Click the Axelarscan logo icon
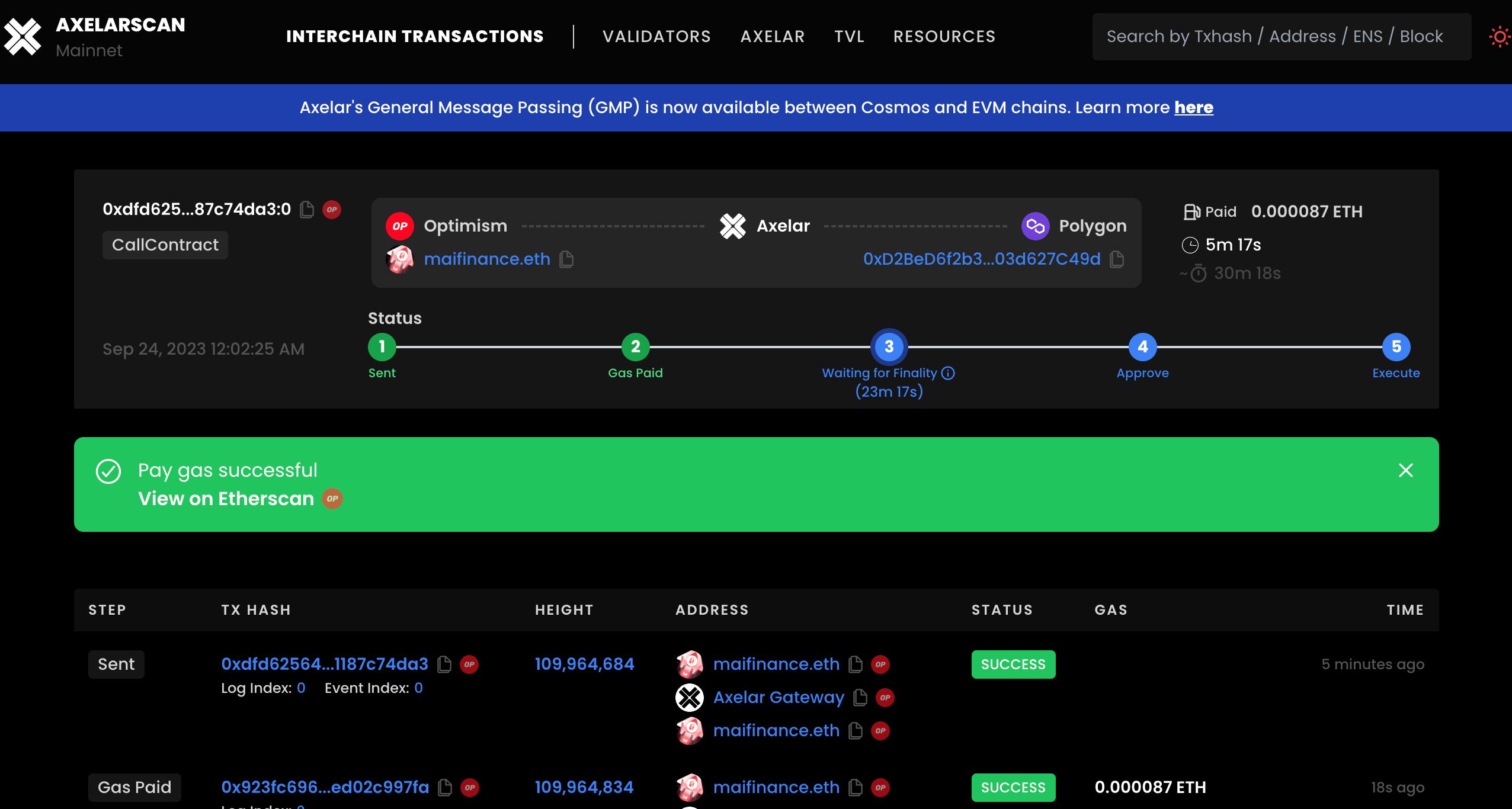 click(x=23, y=37)
